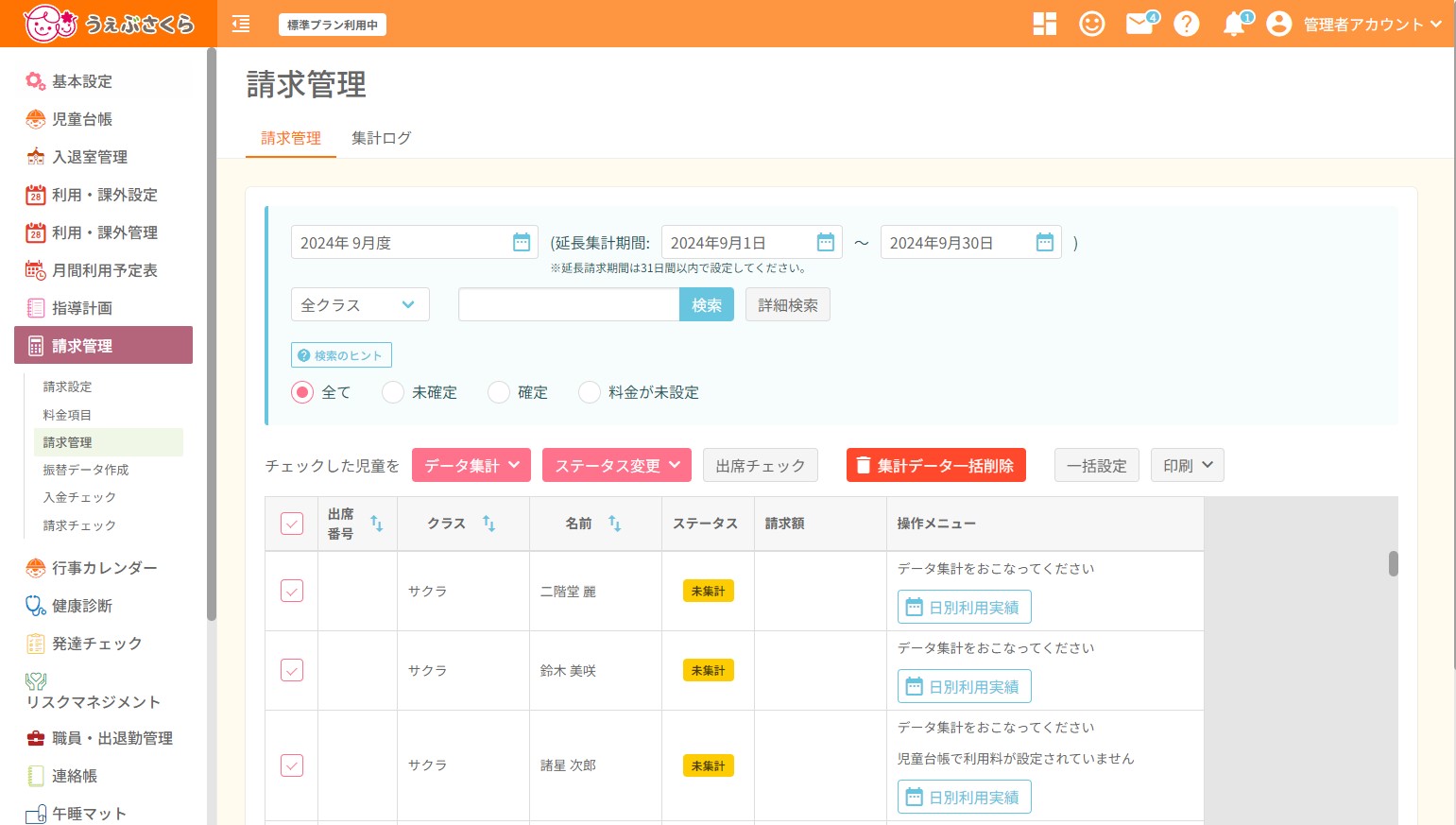Click the 一括設定 button
This screenshot has width=1456, height=825.
(x=1097, y=465)
